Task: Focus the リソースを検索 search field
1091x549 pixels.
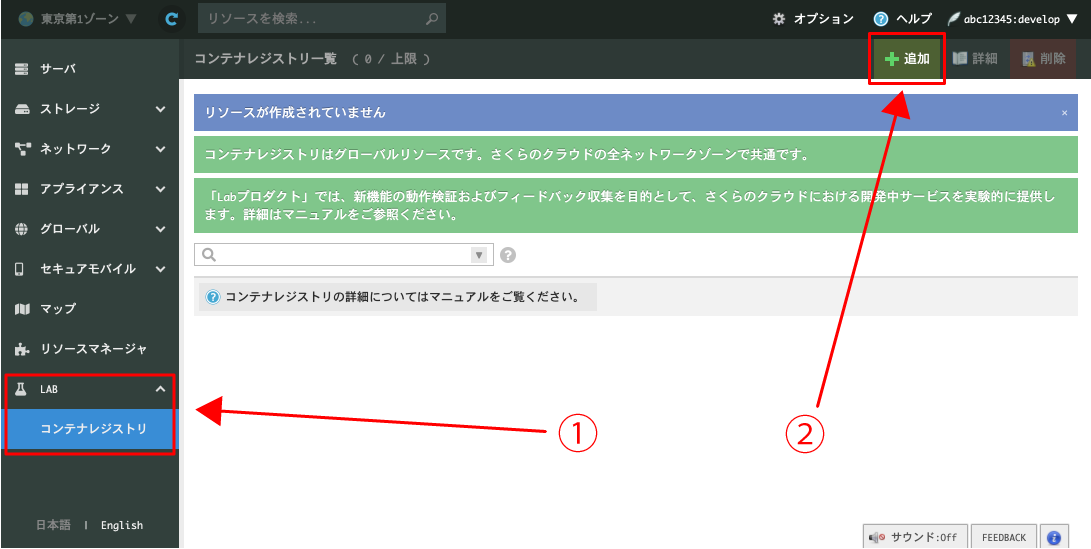Action: 321,19
